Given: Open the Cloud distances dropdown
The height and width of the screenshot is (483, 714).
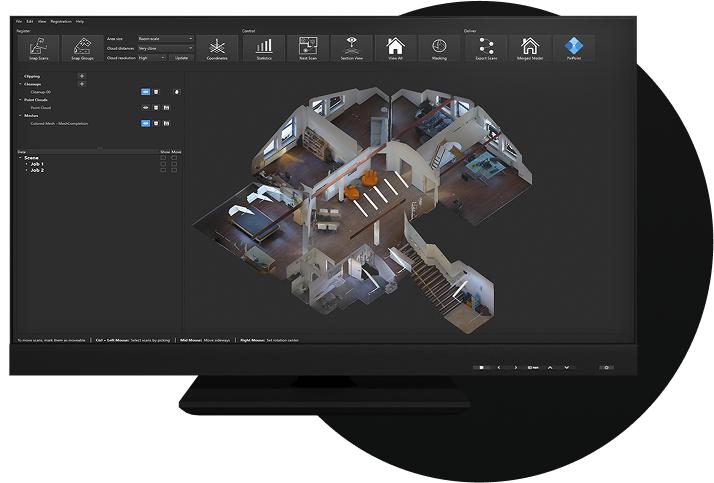Looking at the screenshot, I should [x=165, y=48].
